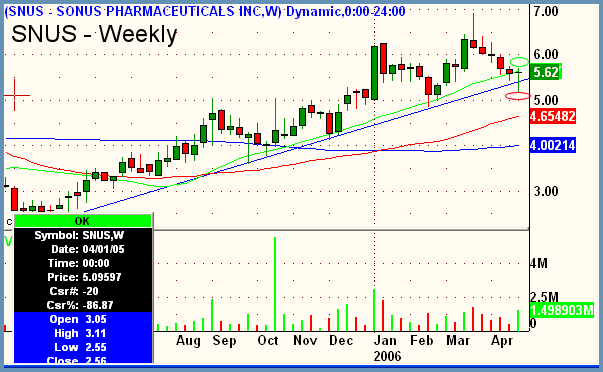Image resolution: width=603 pixels, height=372 pixels.
Task: Click the large green January 2006 breakout candle
Action: pyautogui.click(x=374, y=73)
